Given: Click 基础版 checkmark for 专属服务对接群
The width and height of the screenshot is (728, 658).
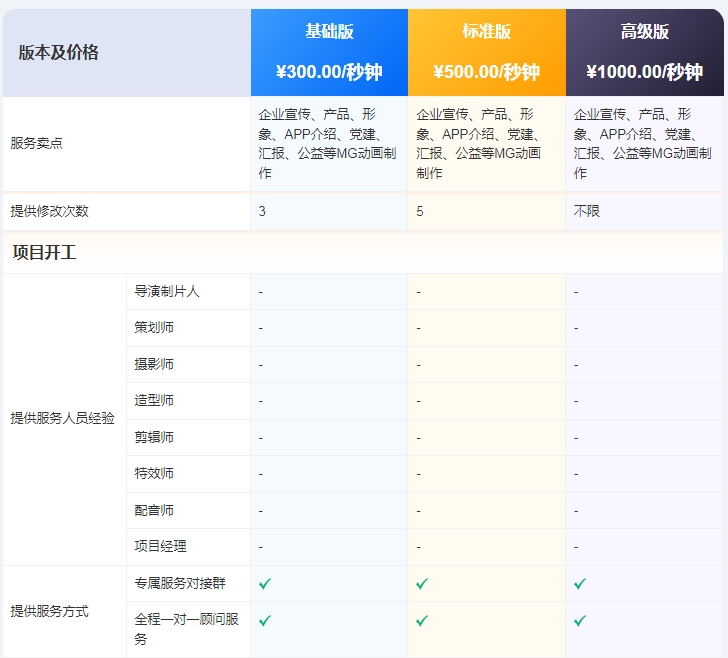Looking at the screenshot, I should (265, 583).
